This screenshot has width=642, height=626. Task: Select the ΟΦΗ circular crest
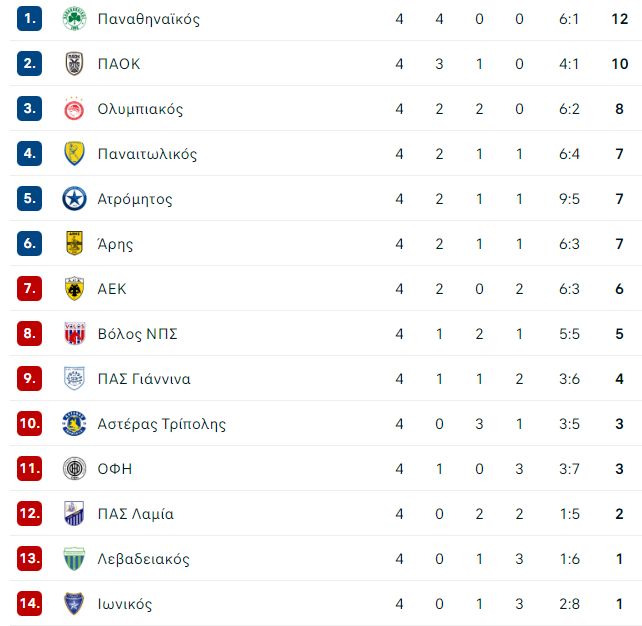pyautogui.click(x=74, y=468)
